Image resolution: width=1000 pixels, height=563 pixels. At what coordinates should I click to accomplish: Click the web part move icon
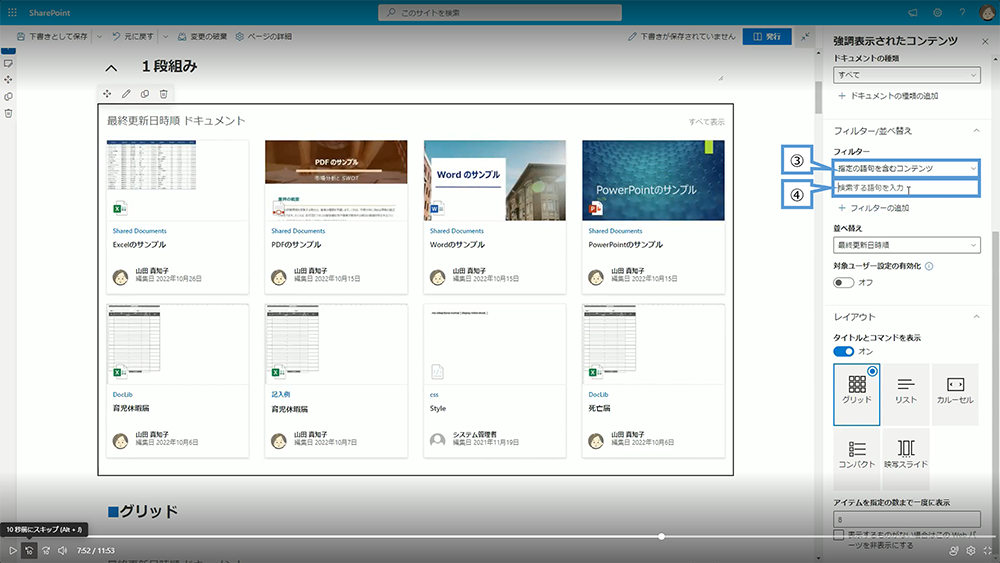tap(107, 94)
